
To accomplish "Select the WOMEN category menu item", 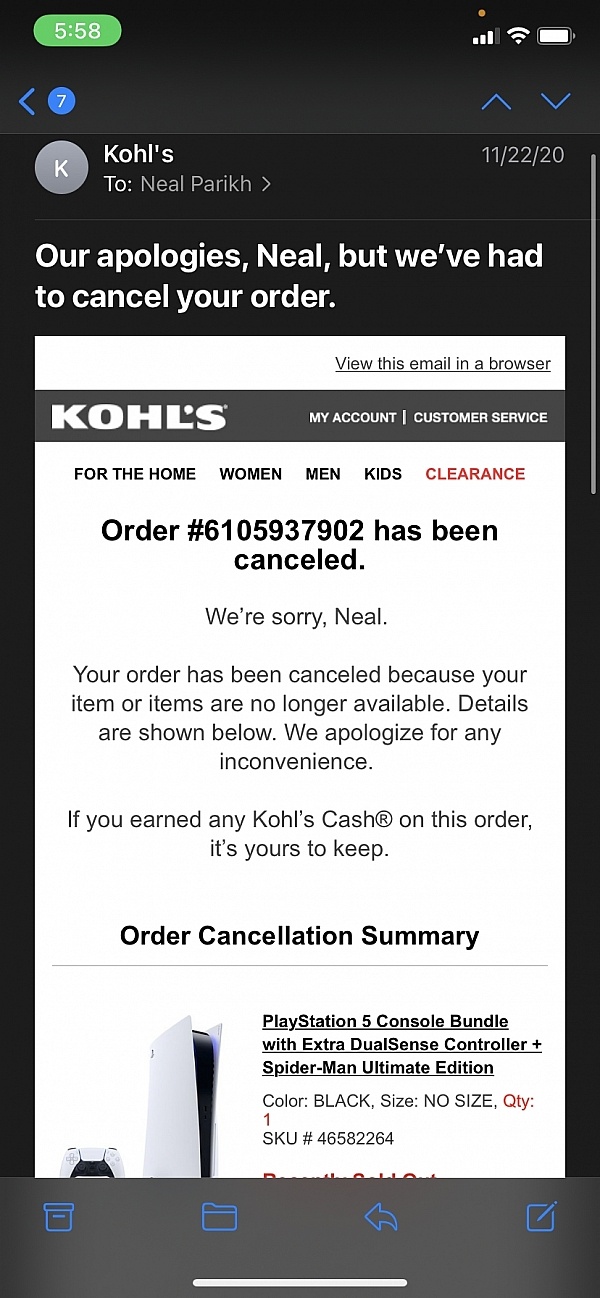I will [250, 474].
